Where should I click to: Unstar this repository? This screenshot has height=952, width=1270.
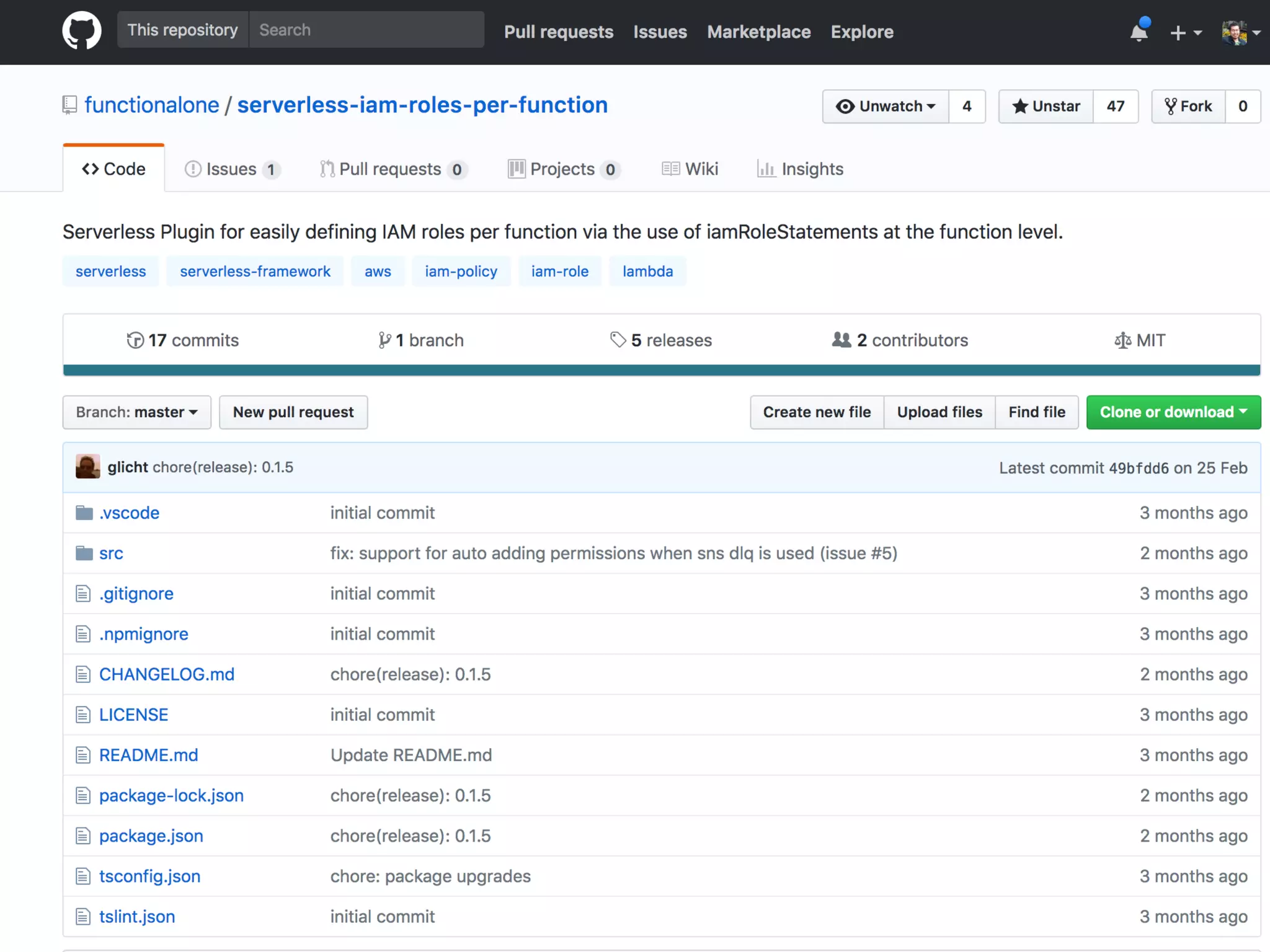coord(1046,106)
